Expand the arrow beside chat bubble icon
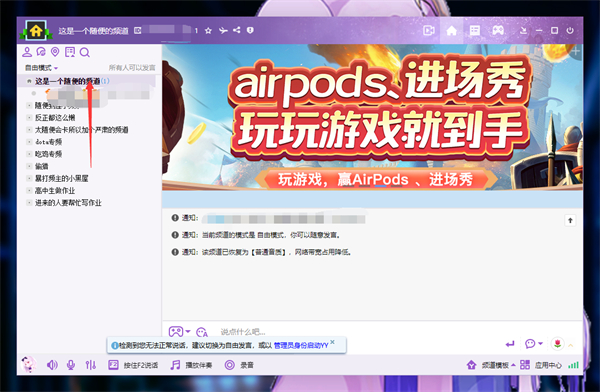This screenshot has height=392, width=600. point(540,344)
